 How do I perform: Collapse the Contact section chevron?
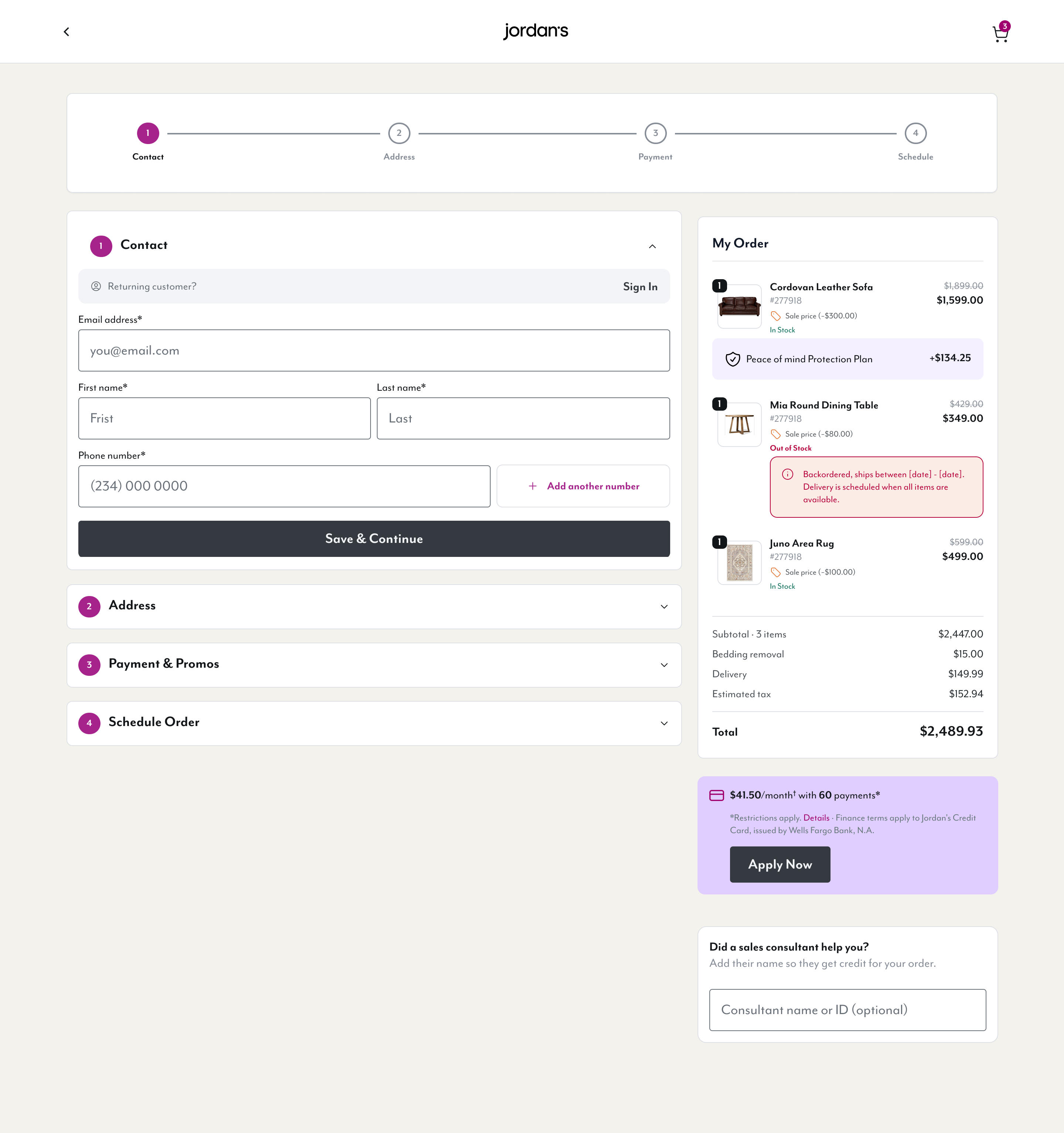(652, 246)
